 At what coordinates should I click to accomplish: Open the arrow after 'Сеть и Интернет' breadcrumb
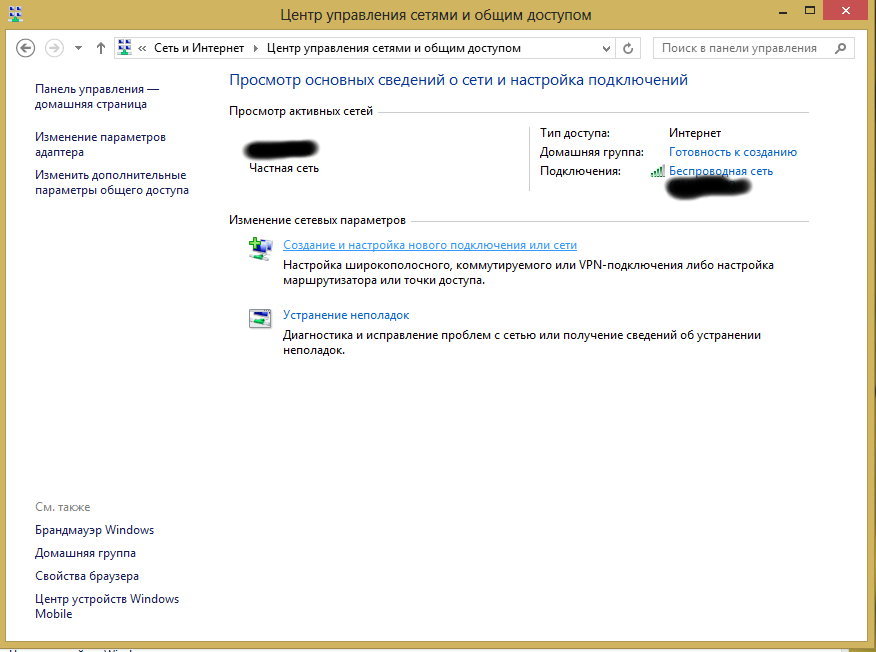point(256,49)
